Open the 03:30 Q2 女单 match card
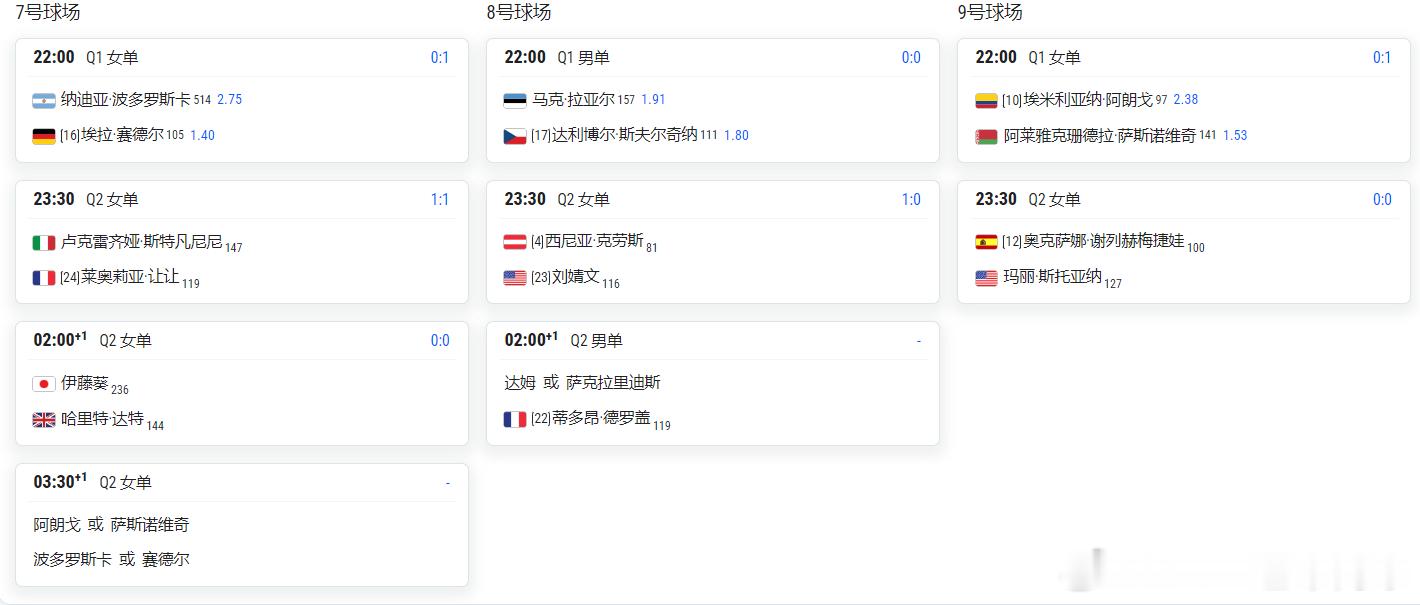 (242, 525)
